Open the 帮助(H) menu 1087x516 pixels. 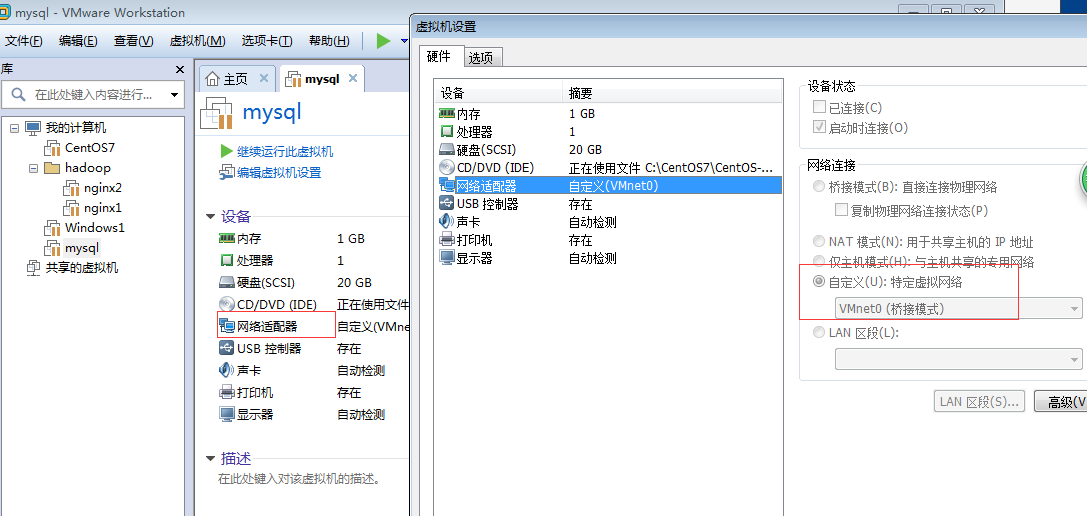pos(329,41)
